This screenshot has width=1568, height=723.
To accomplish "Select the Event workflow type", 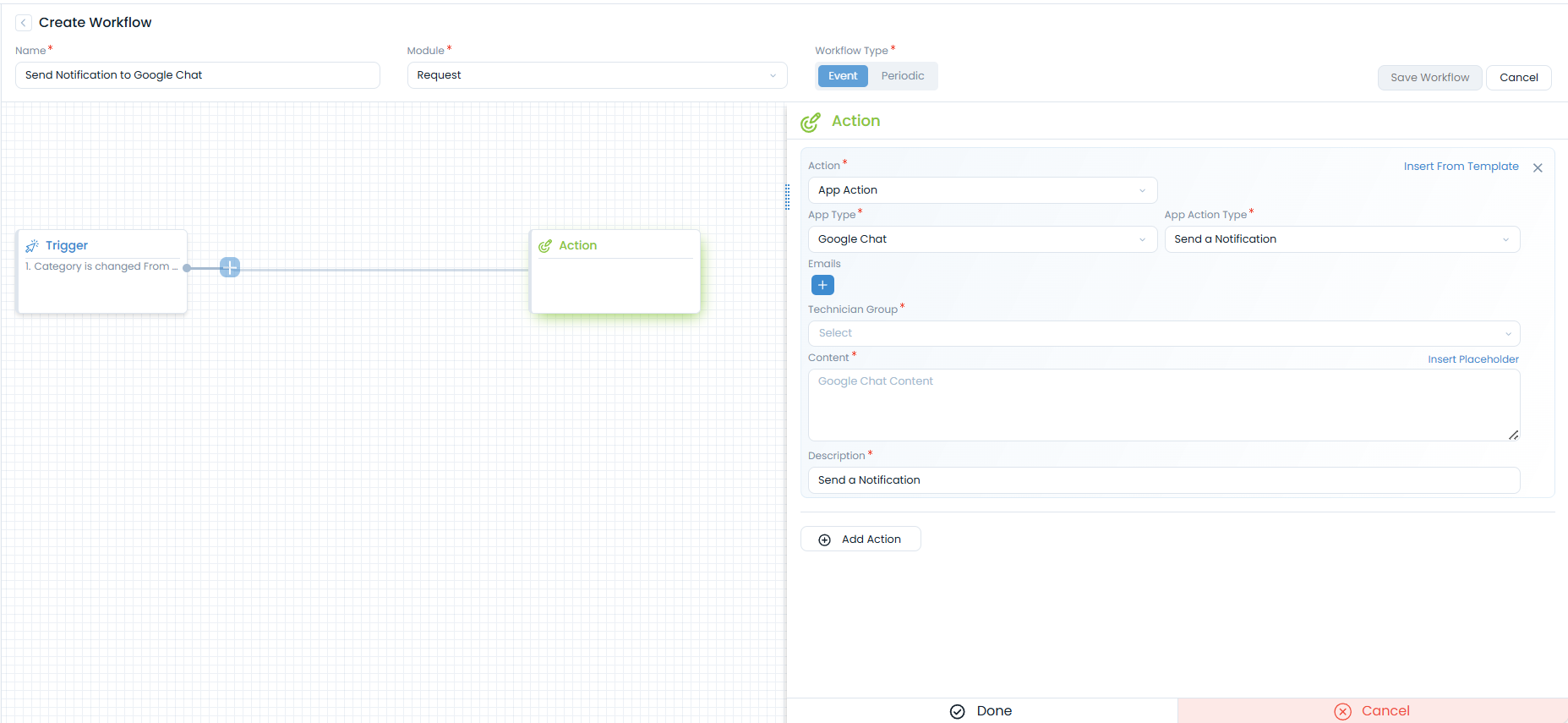I will 842,76.
